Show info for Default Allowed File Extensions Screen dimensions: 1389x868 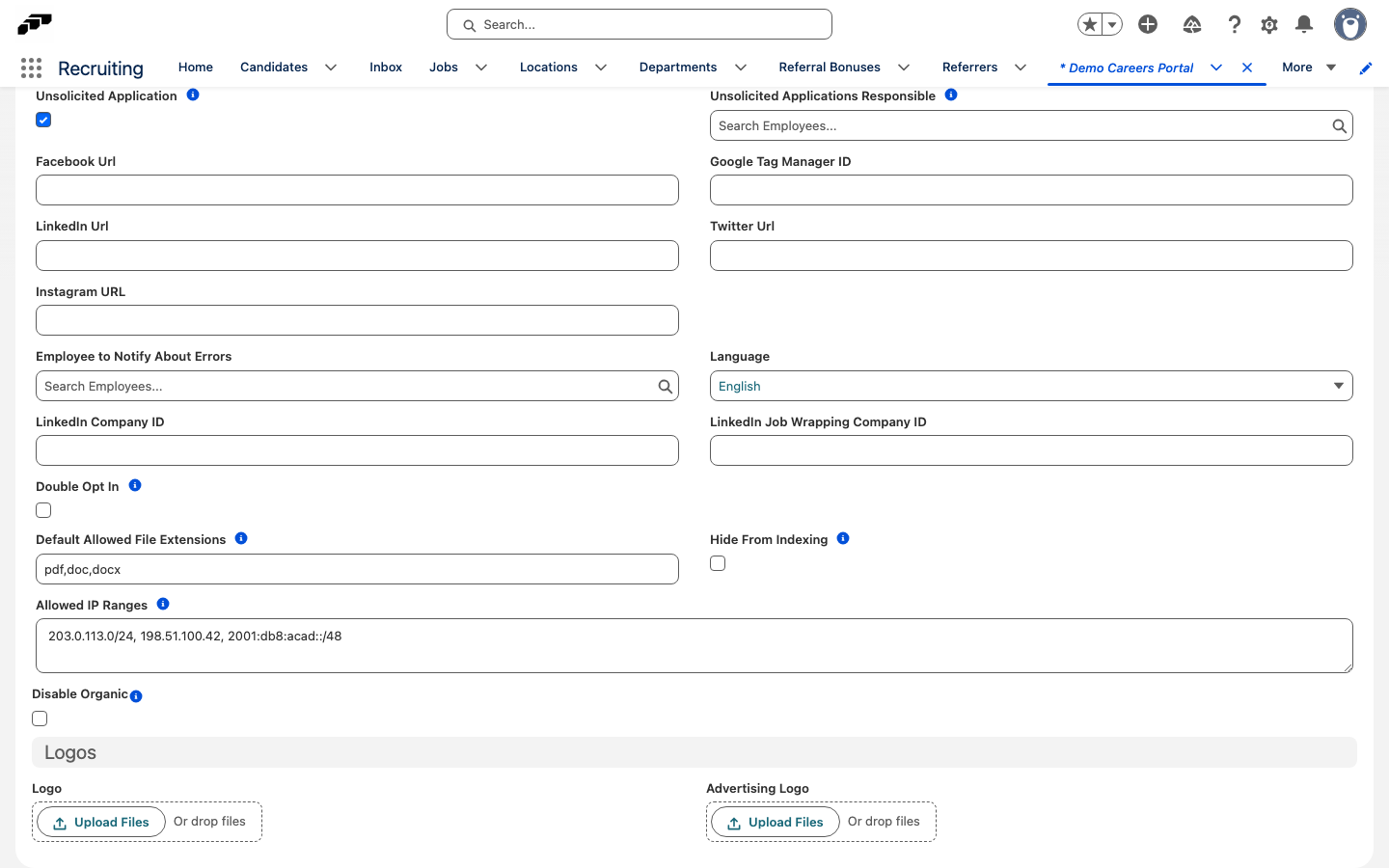(x=241, y=538)
